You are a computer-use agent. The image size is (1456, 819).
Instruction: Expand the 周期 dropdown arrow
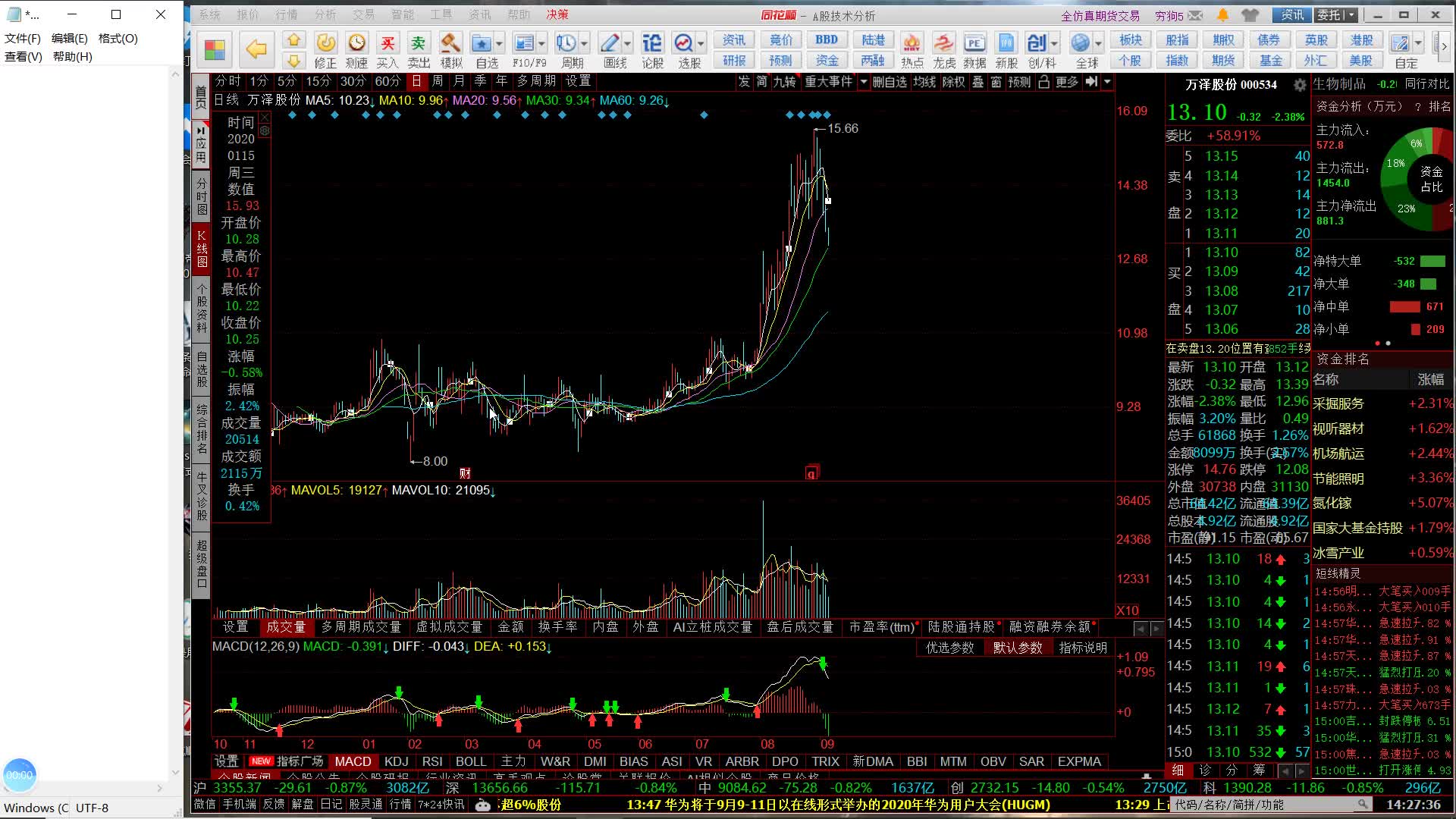584,44
